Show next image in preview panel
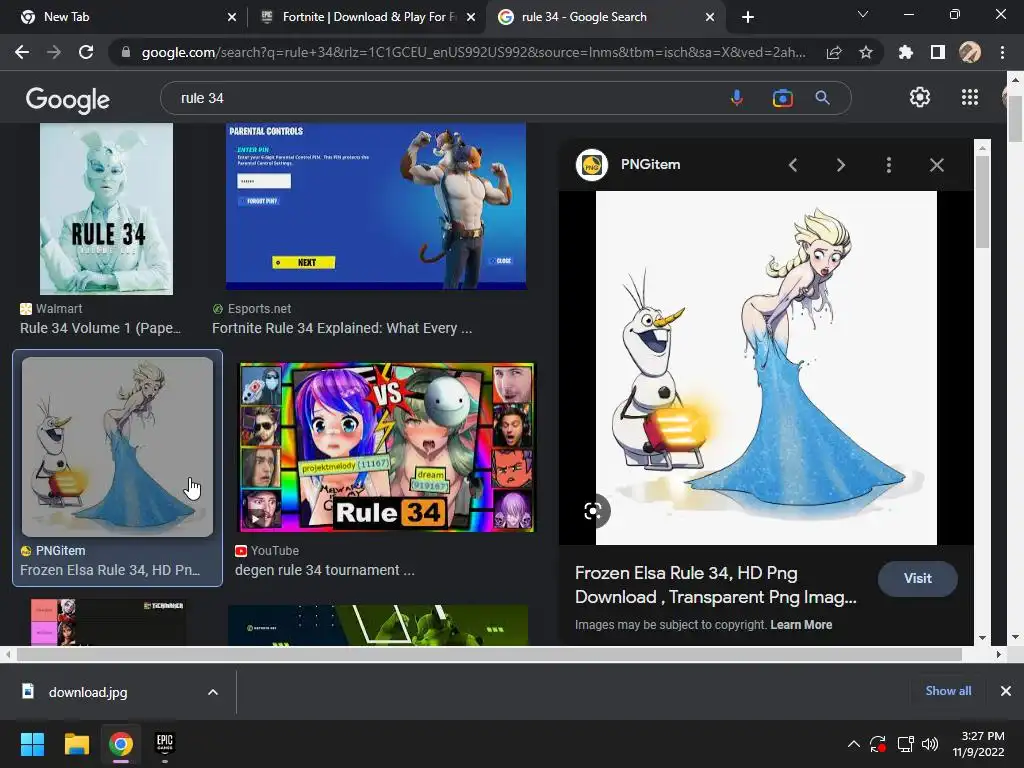1024x768 pixels. pos(841,165)
